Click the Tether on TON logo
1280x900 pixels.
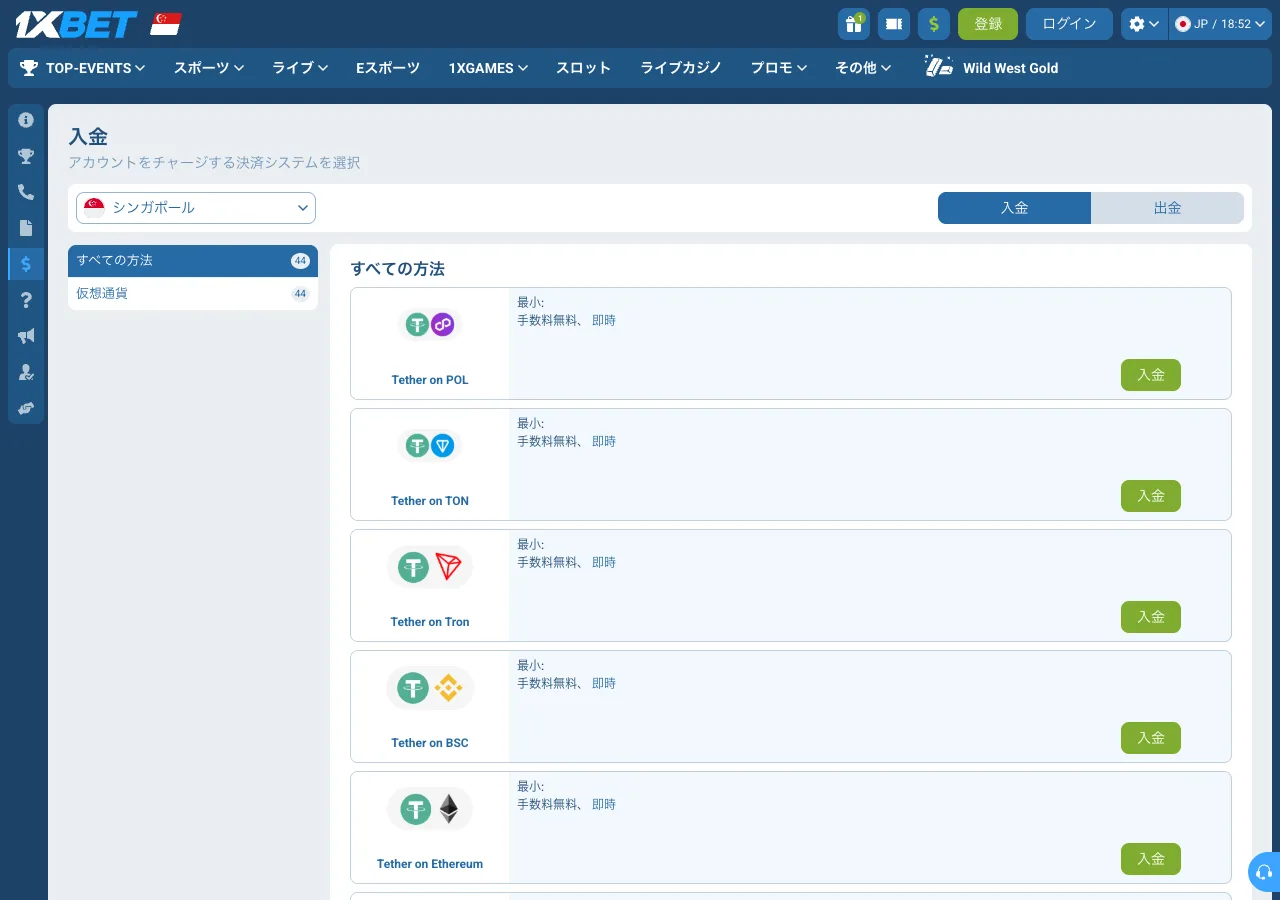tap(430, 445)
